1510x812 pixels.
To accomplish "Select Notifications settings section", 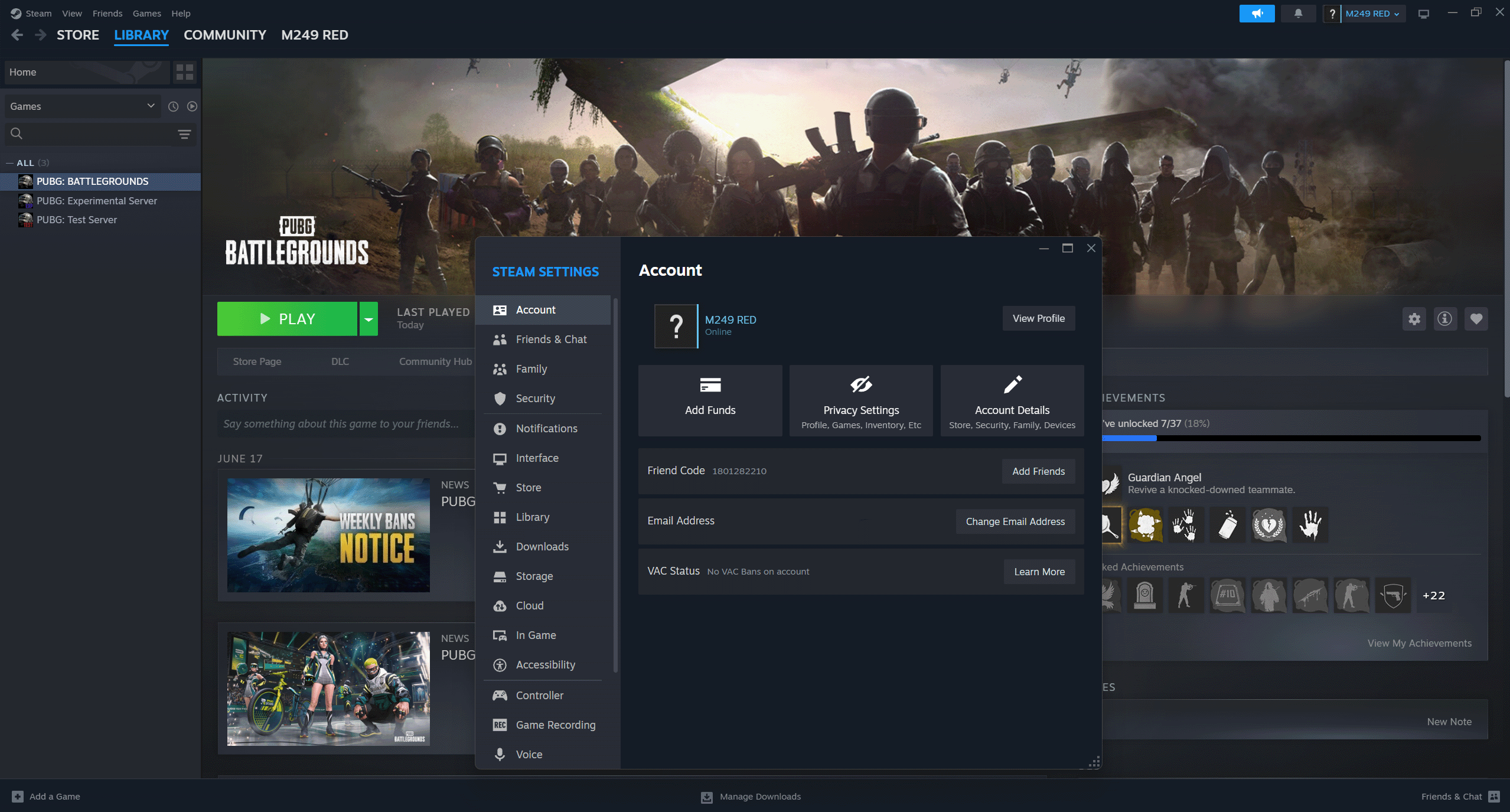I will click(x=543, y=429).
